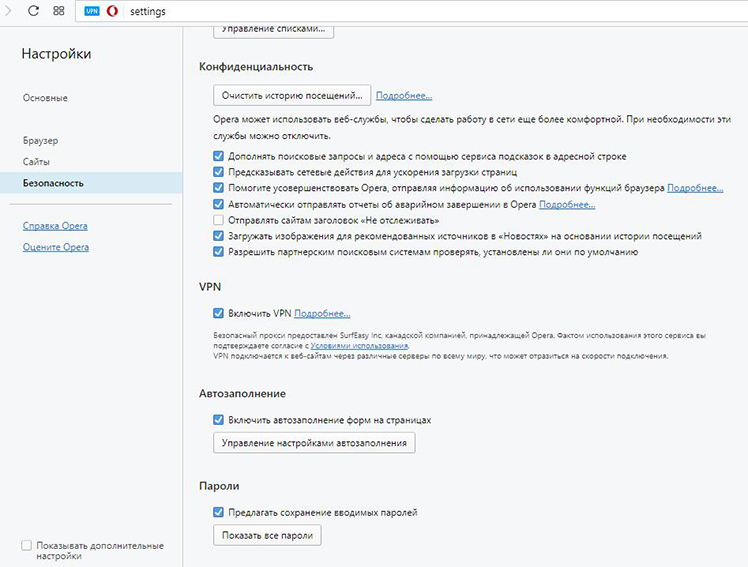Open the Speed Dial grid icon
Image resolution: width=748 pixels, height=567 pixels.
pos(59,10)
